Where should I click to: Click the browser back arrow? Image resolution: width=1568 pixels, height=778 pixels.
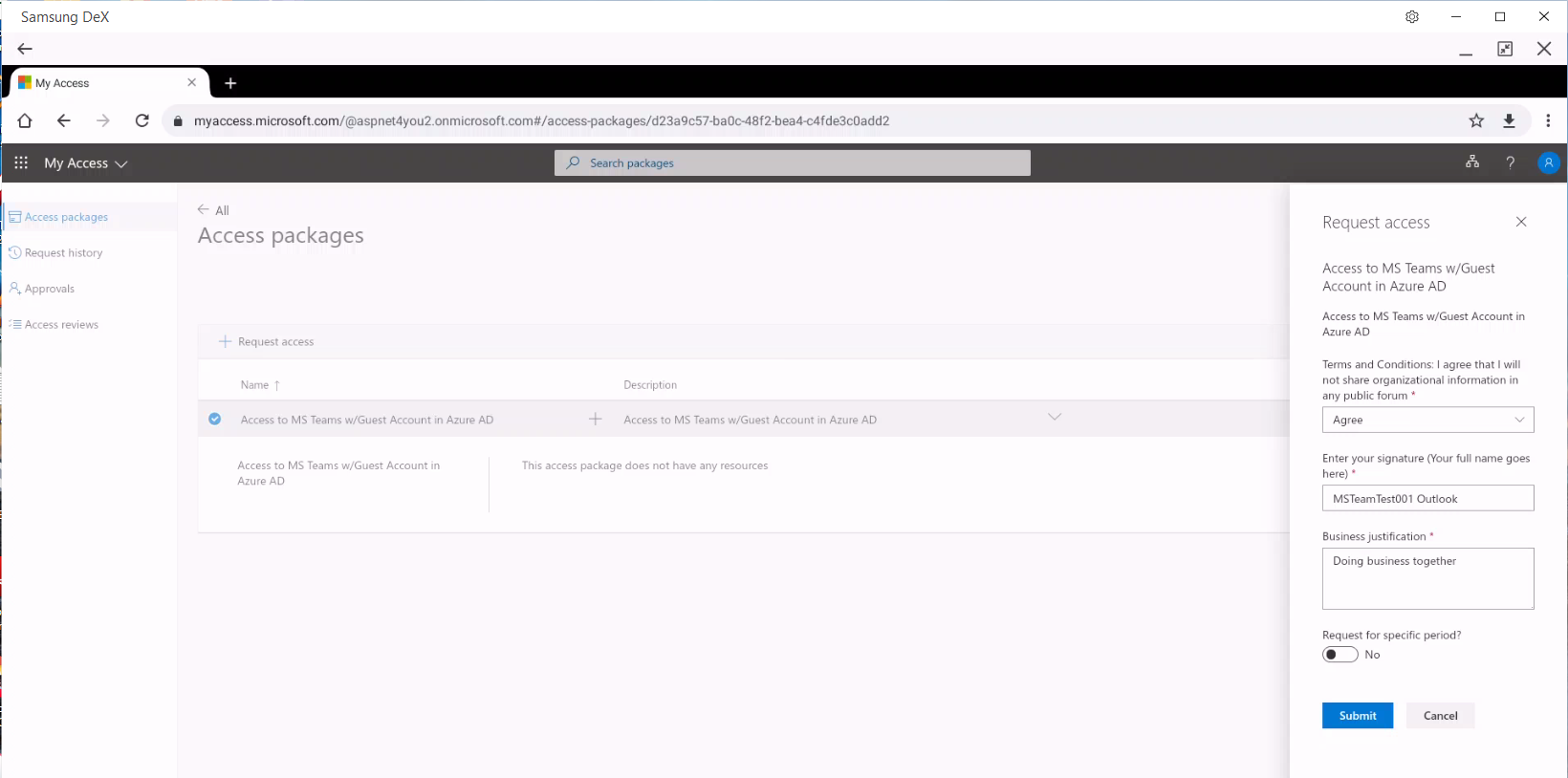[64, 120]
